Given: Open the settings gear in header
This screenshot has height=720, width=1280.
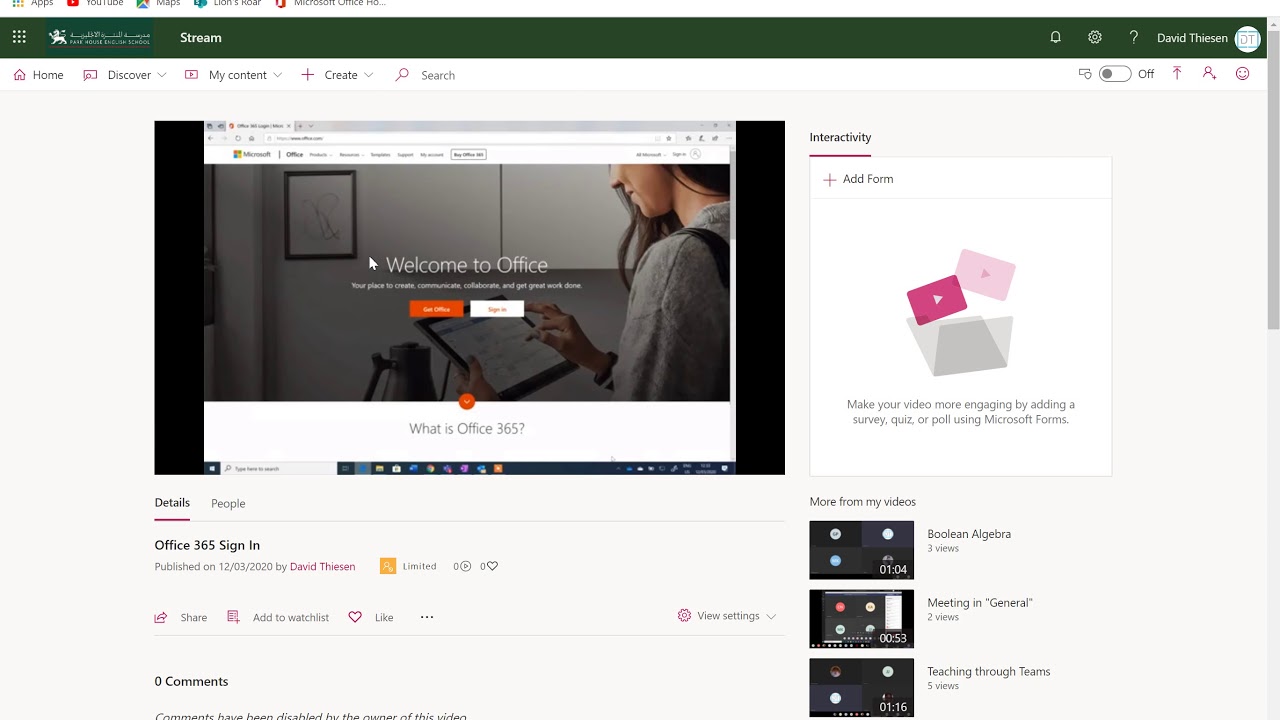Looking at the screenshot, I should pyautogui.click(x=1095, y=37).
